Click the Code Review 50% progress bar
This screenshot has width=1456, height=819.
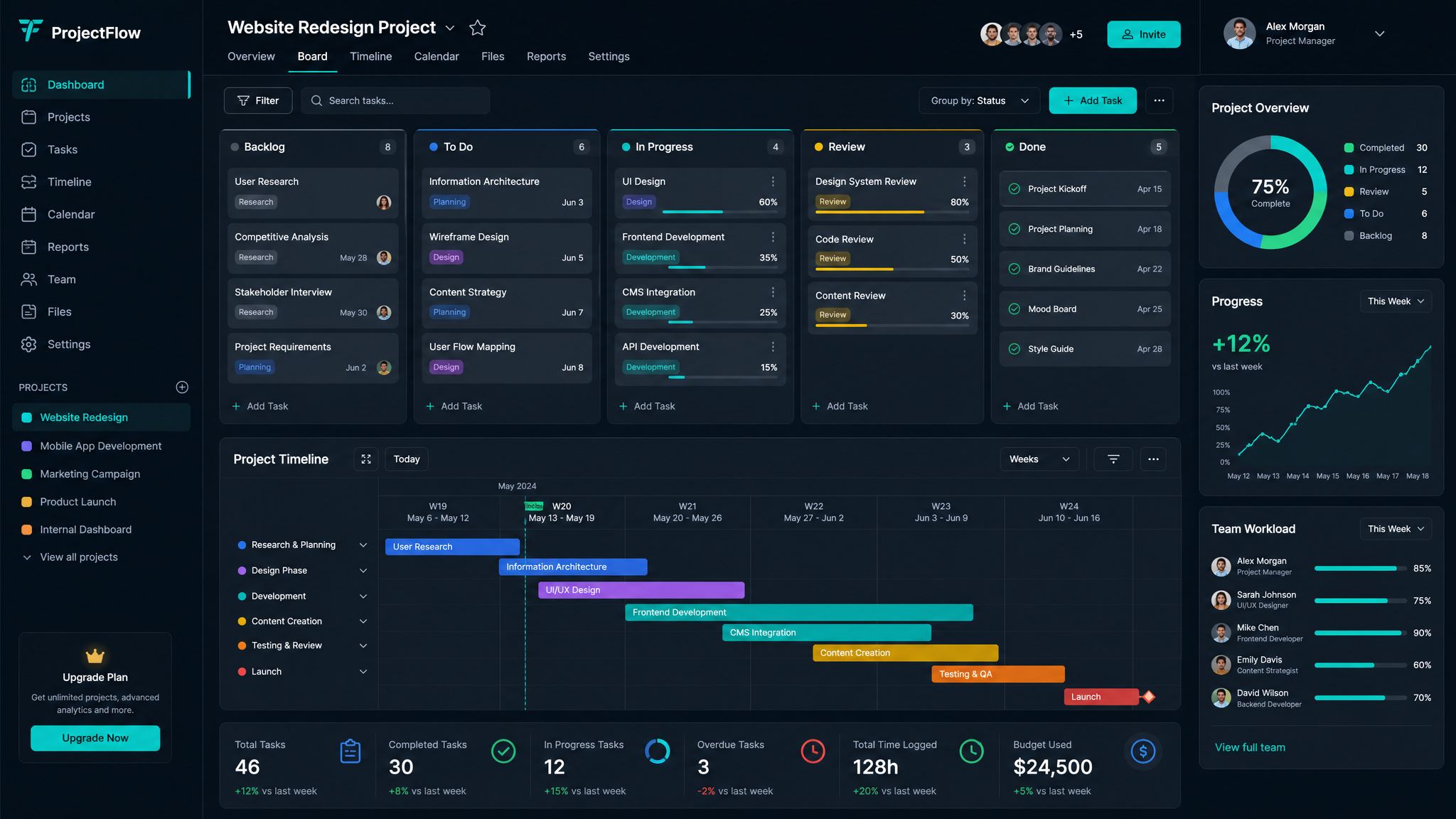(892, 269)
